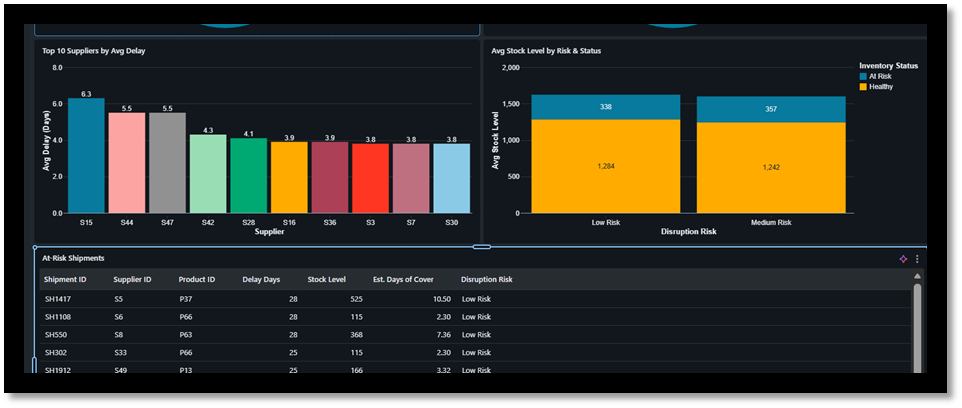The image size is (962, 408).
Task: Click supplier S5 cell in the table
Action: pyautogui.click(x=118, y=299)
